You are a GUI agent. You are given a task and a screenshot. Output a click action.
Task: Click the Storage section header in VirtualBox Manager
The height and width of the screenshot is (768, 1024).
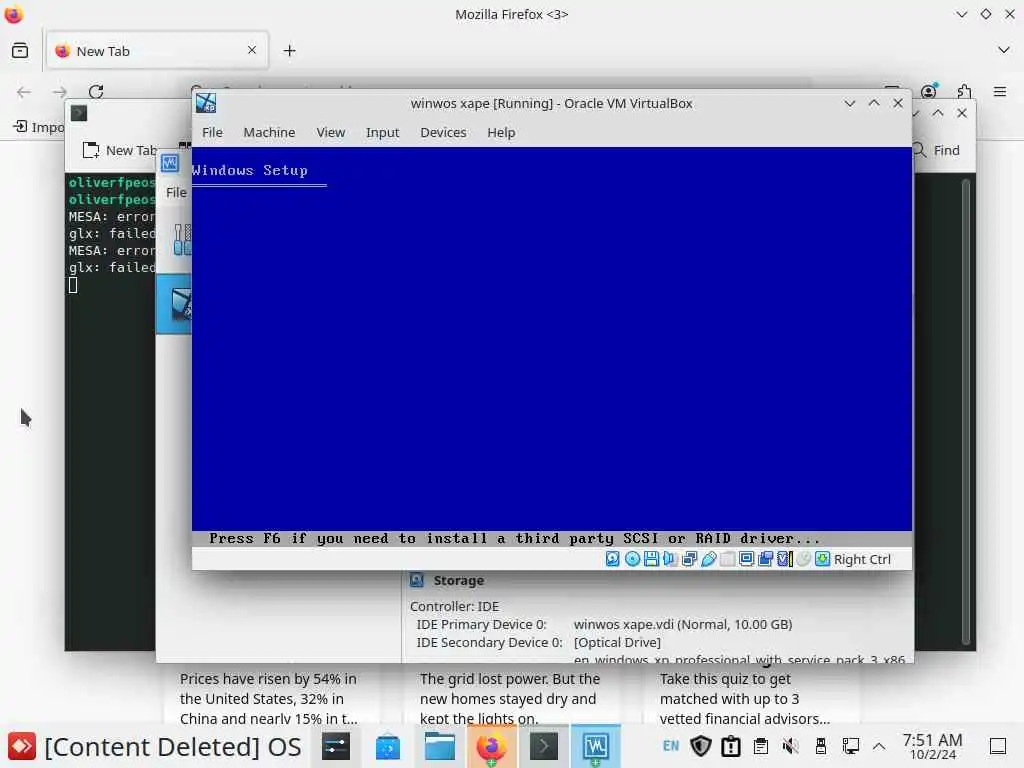click(x=458, y=581)
